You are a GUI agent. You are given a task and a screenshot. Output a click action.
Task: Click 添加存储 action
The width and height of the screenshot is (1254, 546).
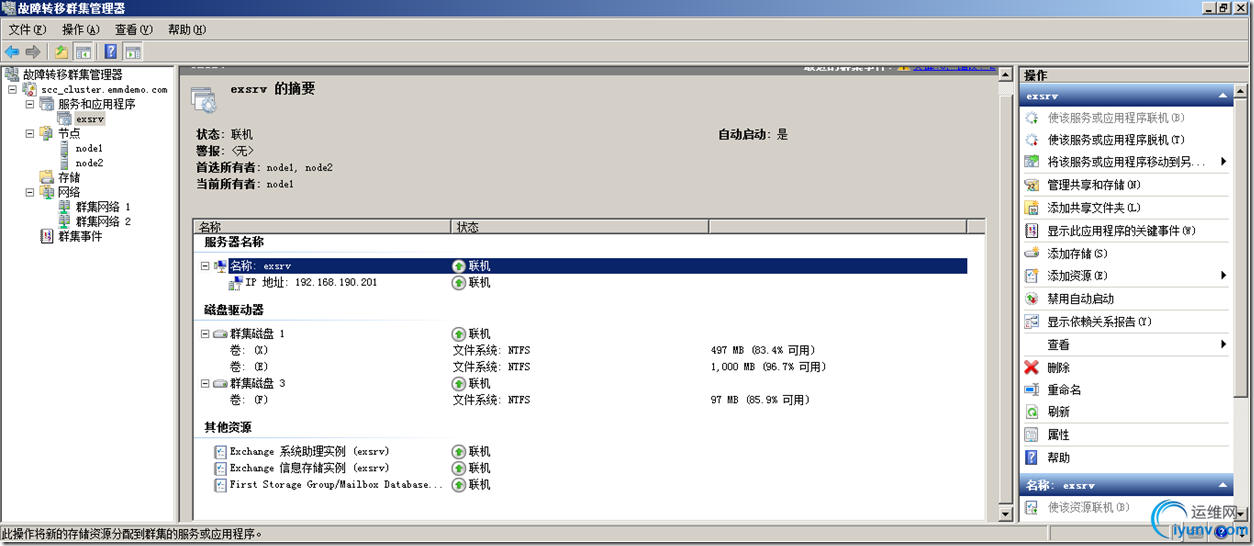pyautogui.click(x=1077, y=254)
